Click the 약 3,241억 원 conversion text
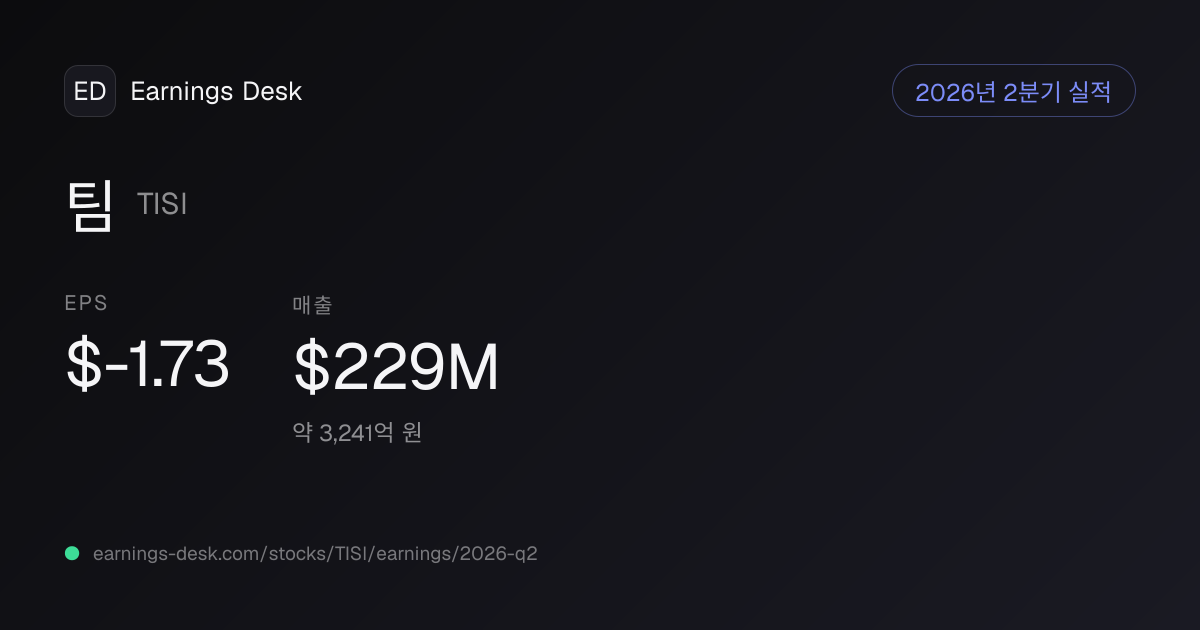 357,432
